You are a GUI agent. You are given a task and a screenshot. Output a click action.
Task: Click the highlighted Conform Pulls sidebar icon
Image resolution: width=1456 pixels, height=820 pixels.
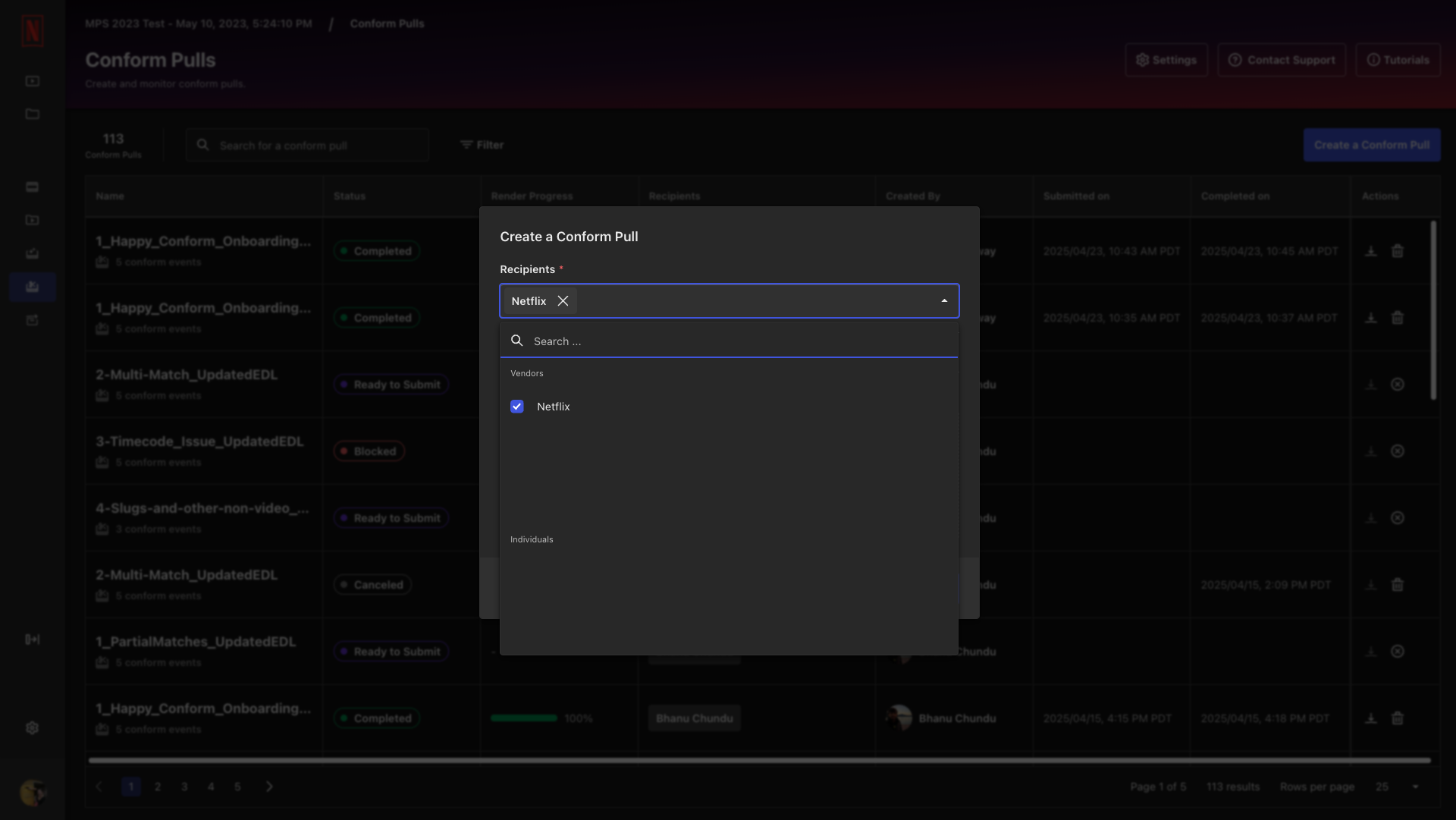click(x=33, y=287)
